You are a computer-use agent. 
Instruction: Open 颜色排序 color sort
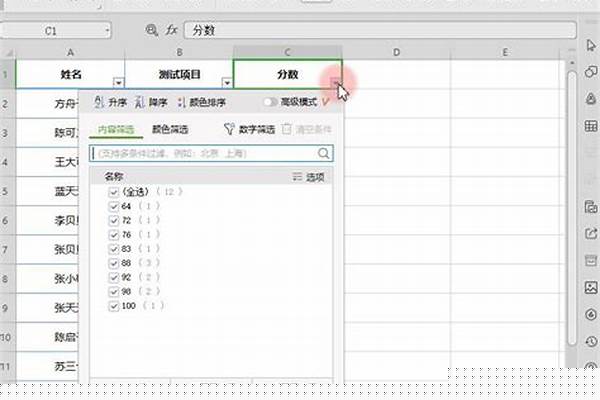tap(202, 102)
